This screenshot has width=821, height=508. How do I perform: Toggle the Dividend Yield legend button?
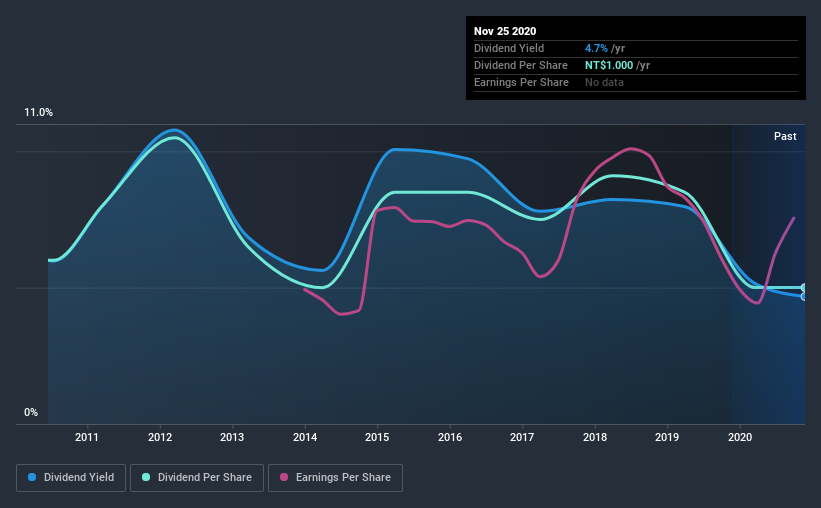(71, 478)
